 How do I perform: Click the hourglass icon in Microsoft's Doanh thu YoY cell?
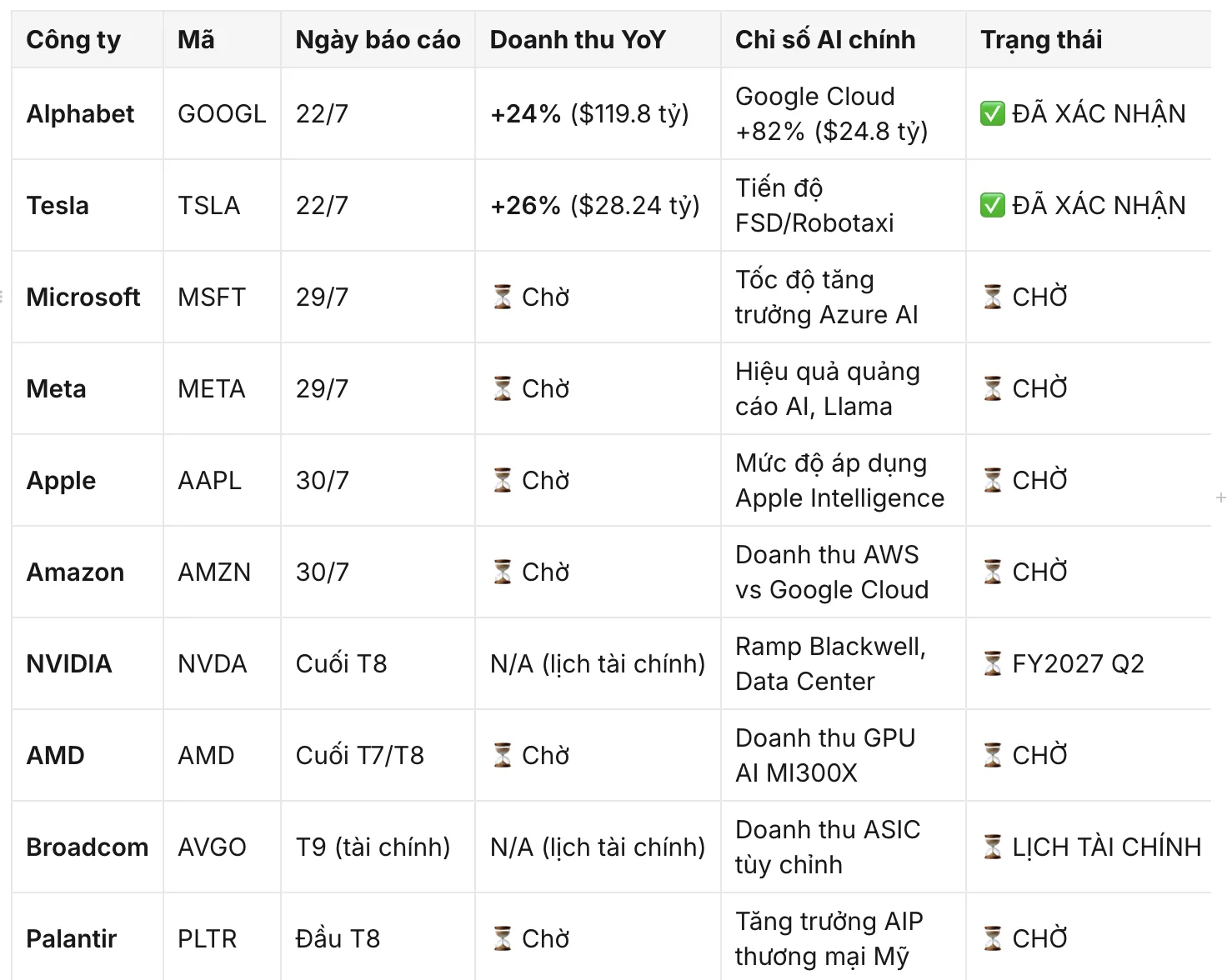click(x=502, y=297)
